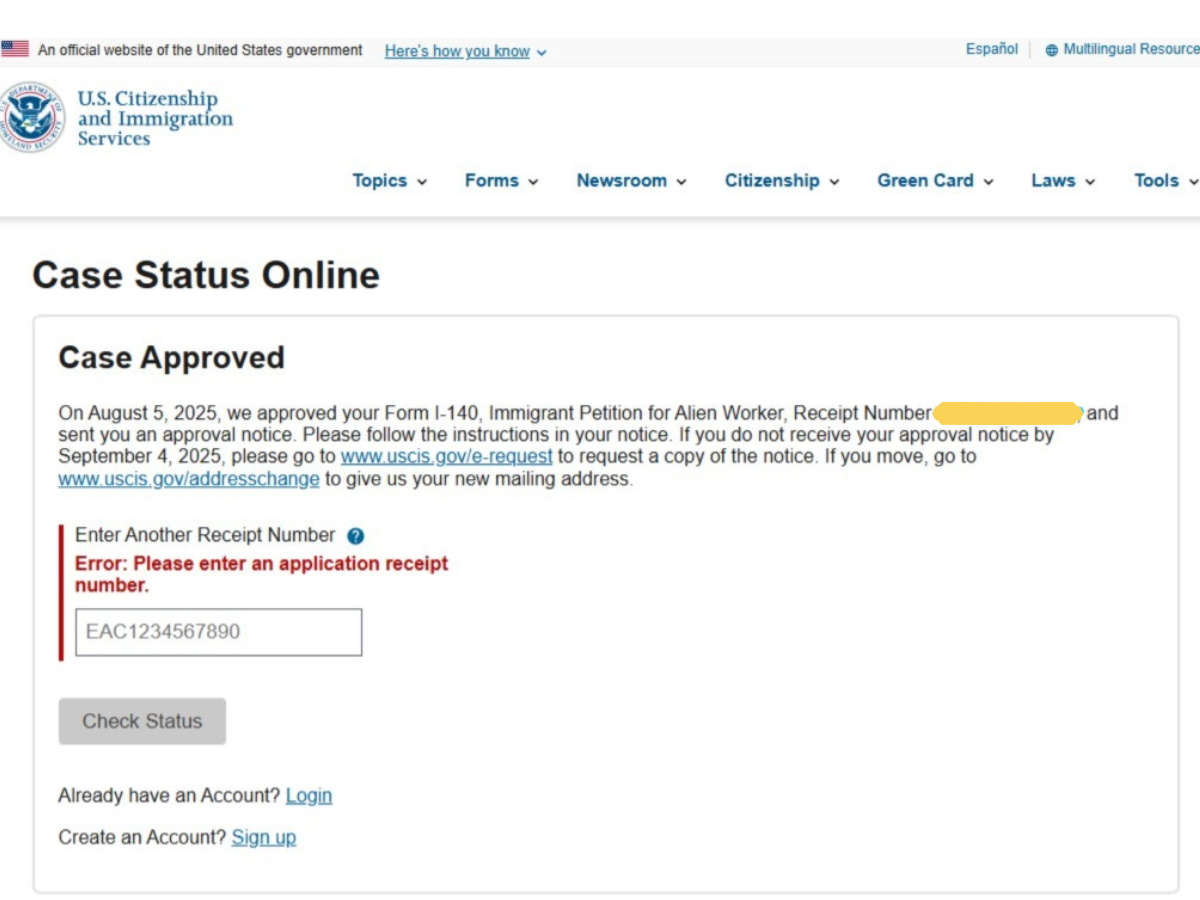1200x900 pixels.
Task: Expand the Topics navigation menu
Action: click(389, 181)
